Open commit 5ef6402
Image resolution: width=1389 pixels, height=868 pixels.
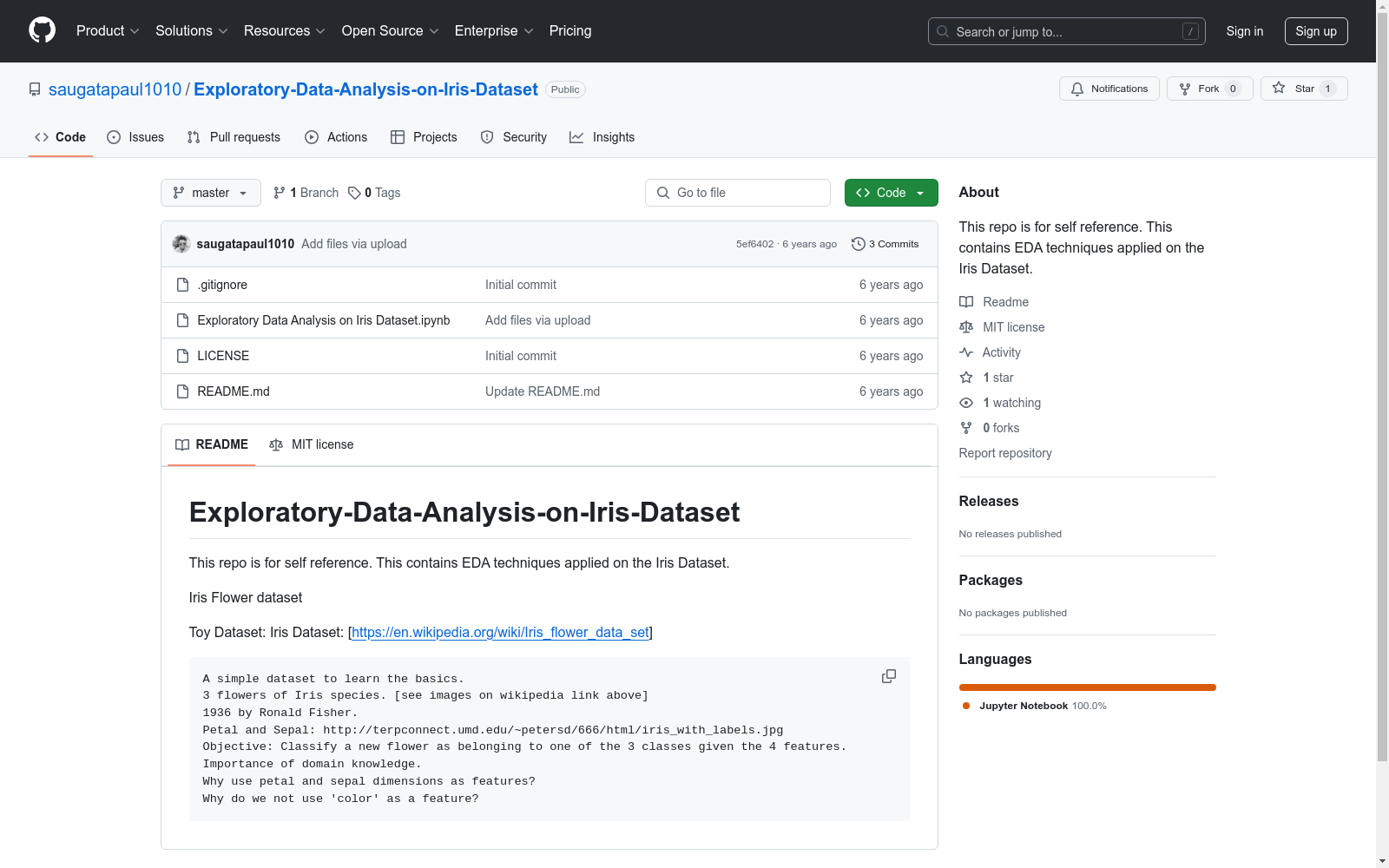click(x=754, y=244)
